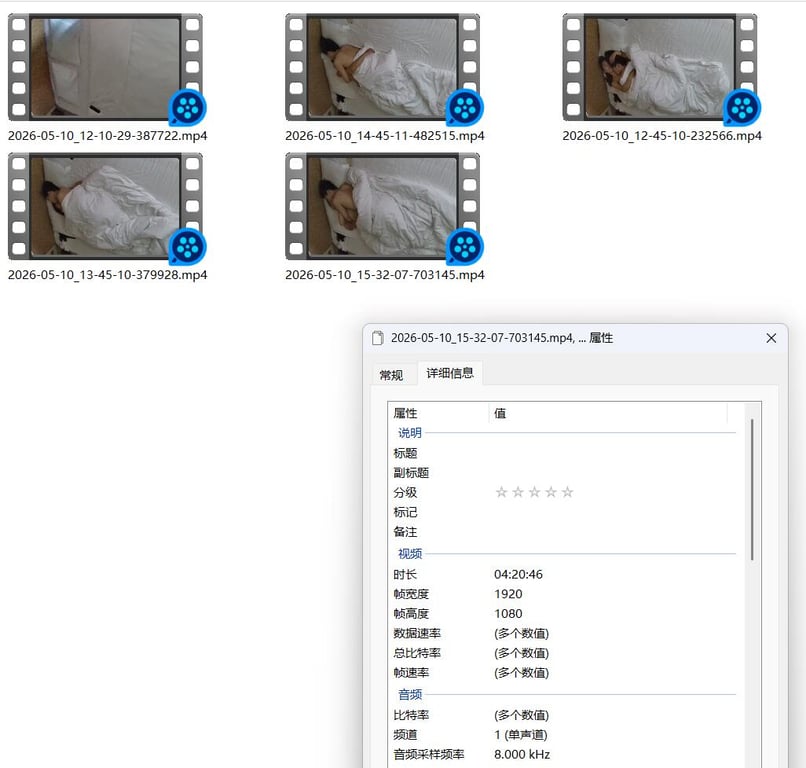The width and height of the screenshot is (806, 768).
Task: Set rating to four stars
Action: click(551, 492)
